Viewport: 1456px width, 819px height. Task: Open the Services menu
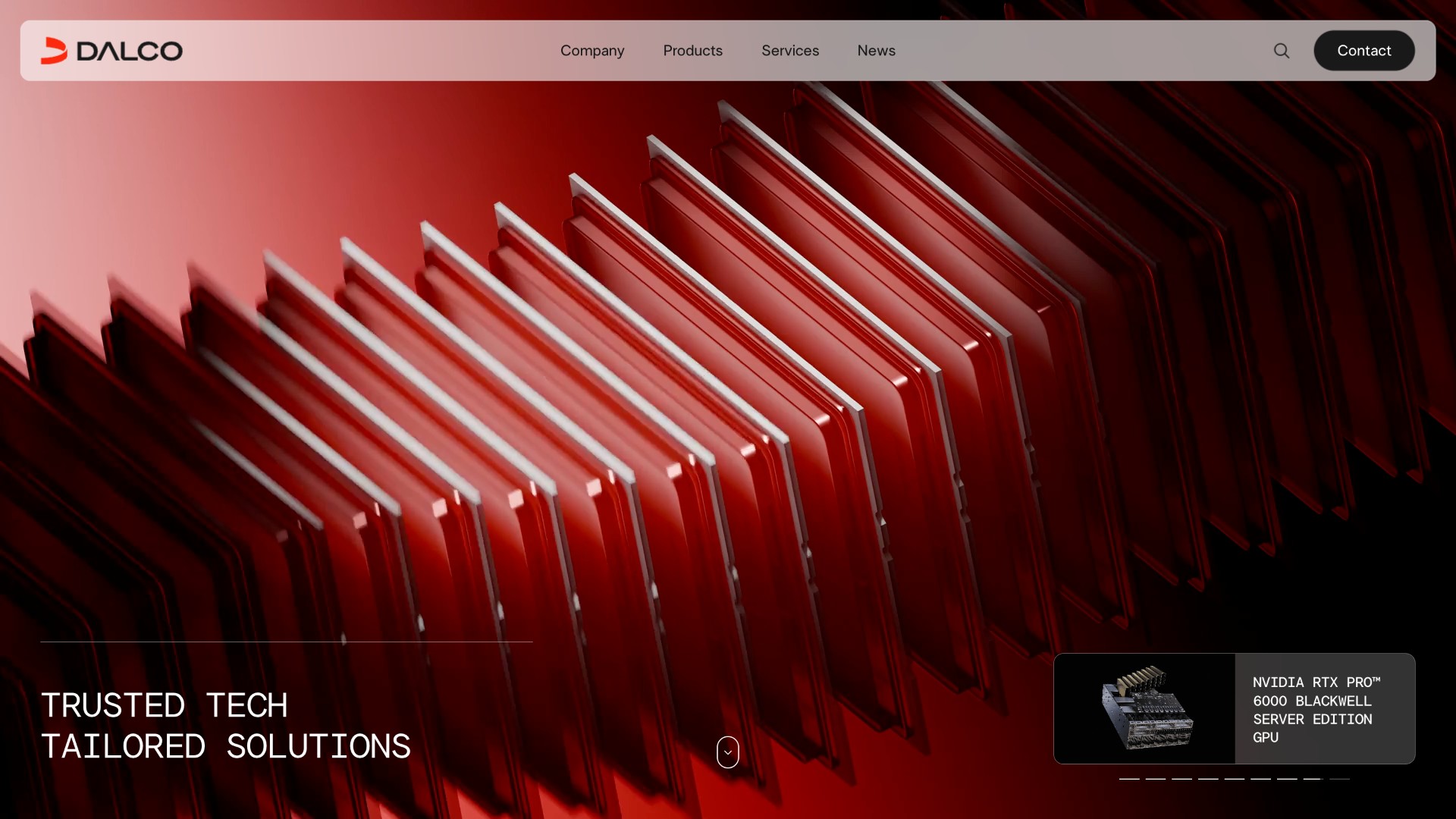point(790,51)
